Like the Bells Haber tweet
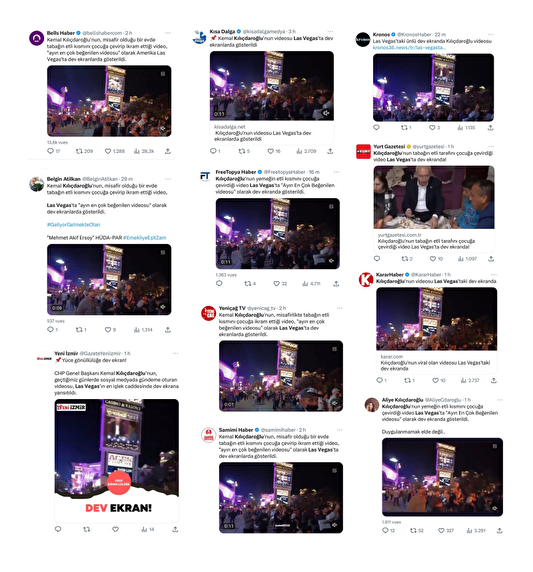Viewport: 533px width, 572px height. (108, 151)
